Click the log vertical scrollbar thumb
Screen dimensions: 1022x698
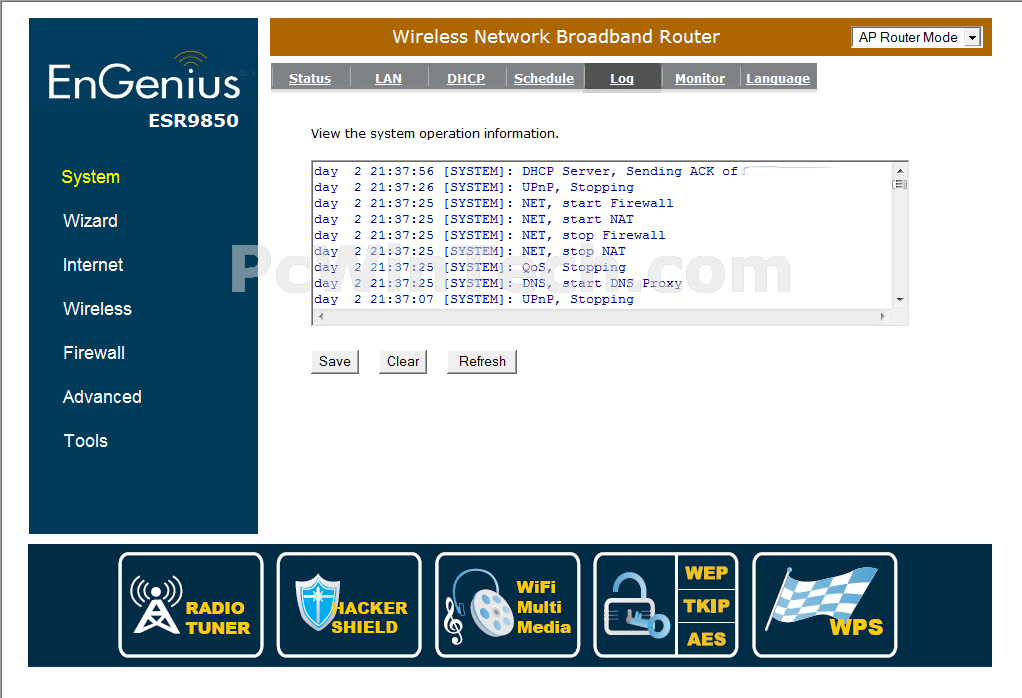(x=900, y=184)
